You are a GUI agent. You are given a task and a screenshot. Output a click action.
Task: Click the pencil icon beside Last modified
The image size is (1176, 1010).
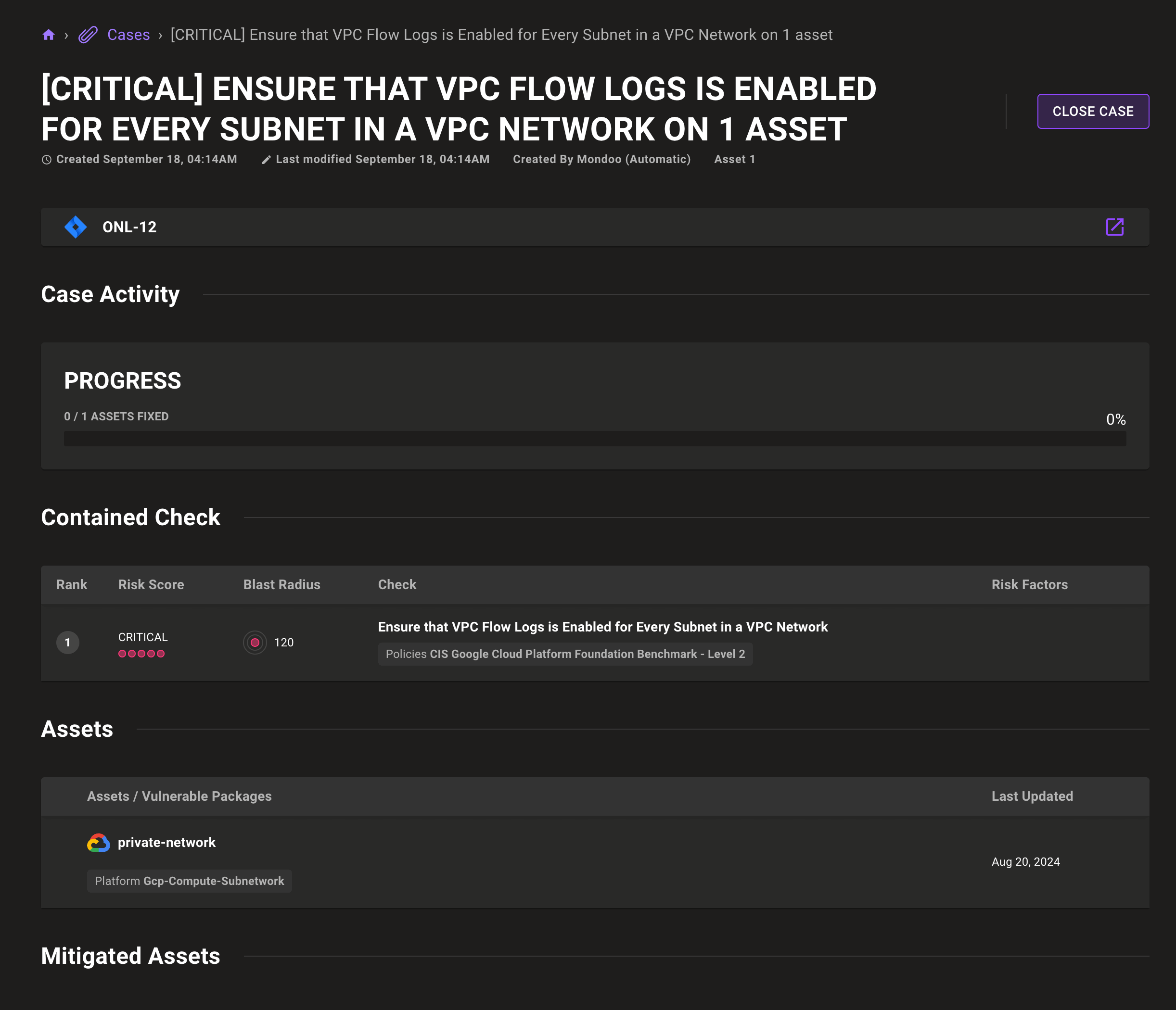coord(266,160)
